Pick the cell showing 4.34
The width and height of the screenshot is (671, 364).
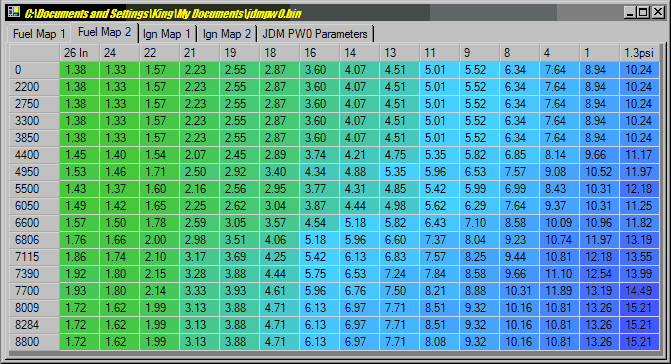320,172
